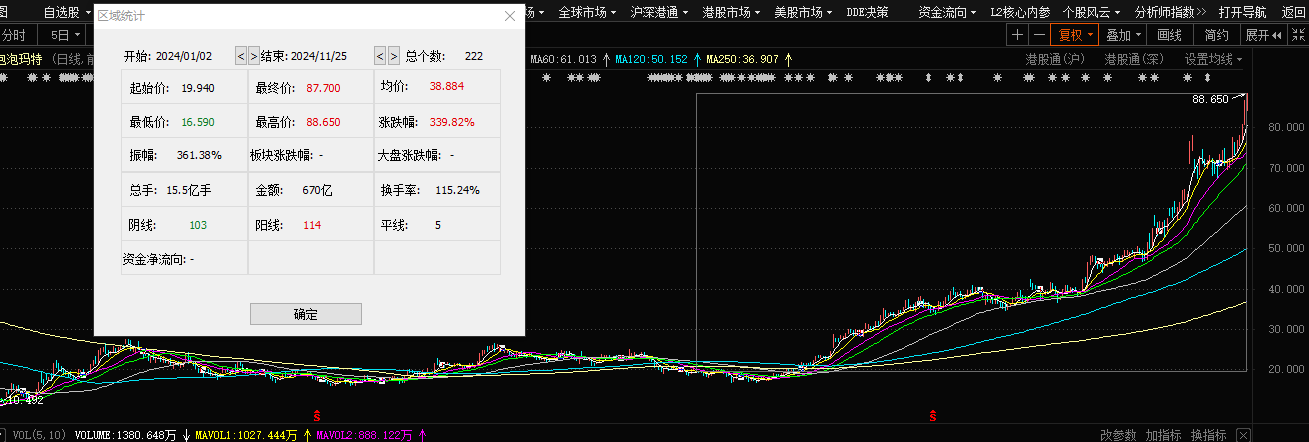Move end date later with the right arrow

pos(394,56)
